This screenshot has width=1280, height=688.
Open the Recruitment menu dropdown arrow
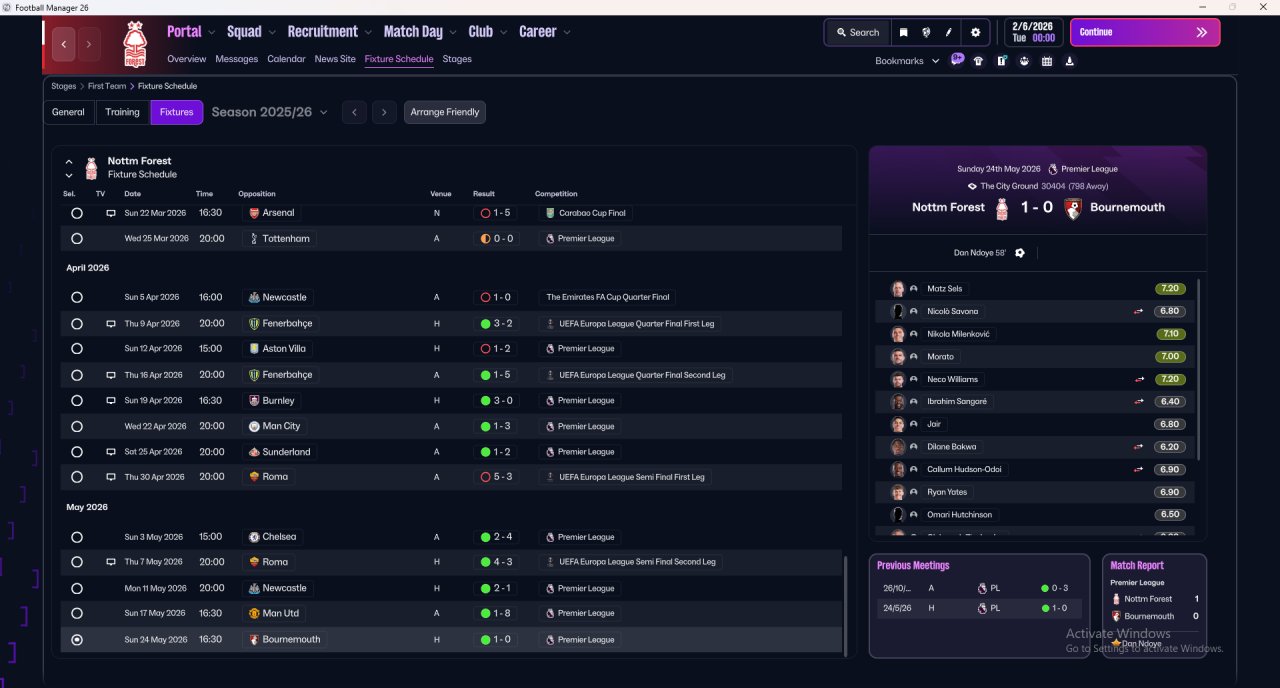[369, 33]
